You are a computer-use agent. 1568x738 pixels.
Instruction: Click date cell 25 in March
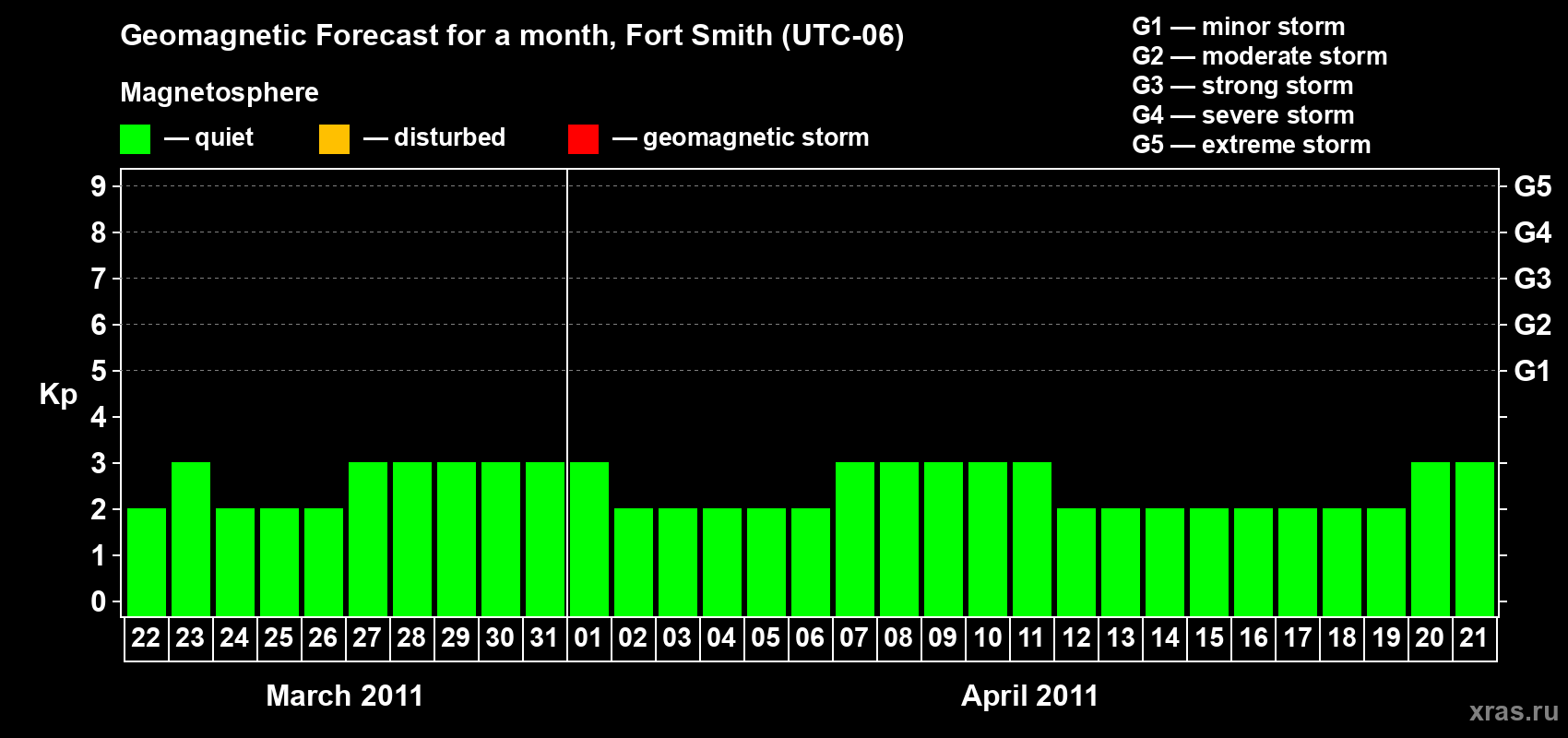tap(279, 638)
